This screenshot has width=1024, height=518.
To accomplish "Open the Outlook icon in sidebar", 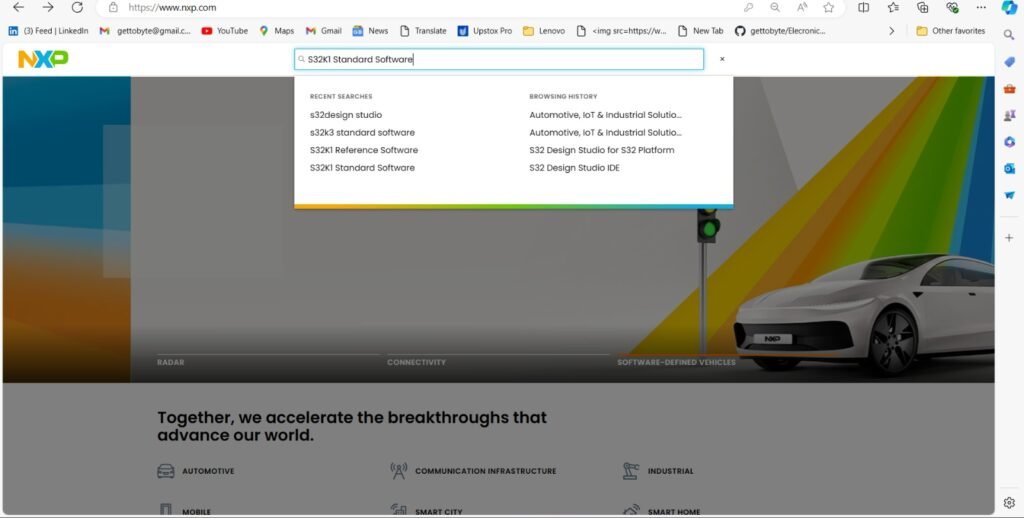I will click(x=1010, y=169).
